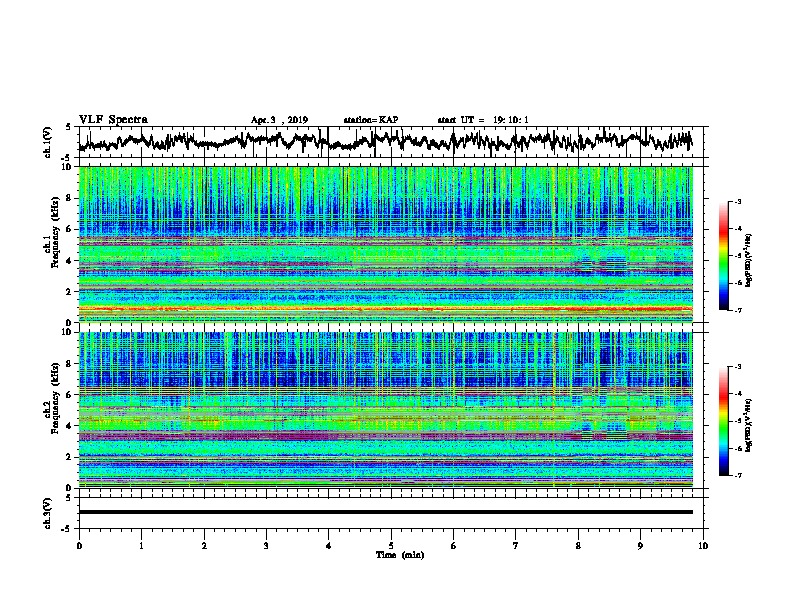Click the time axis tick label "6"
Screen dimensions: 792x612
tap(453, 545)
